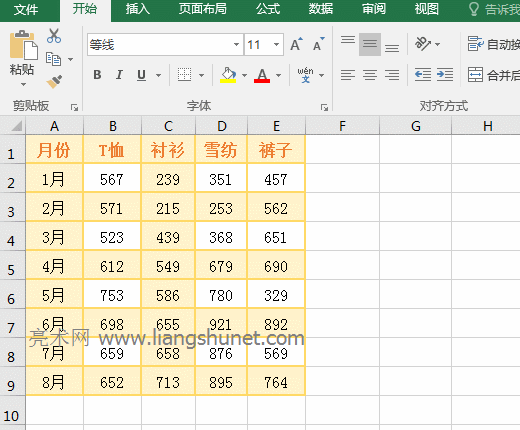Click the text Orientation icon
The image size is (520, 430).
(x=423, y=44)
